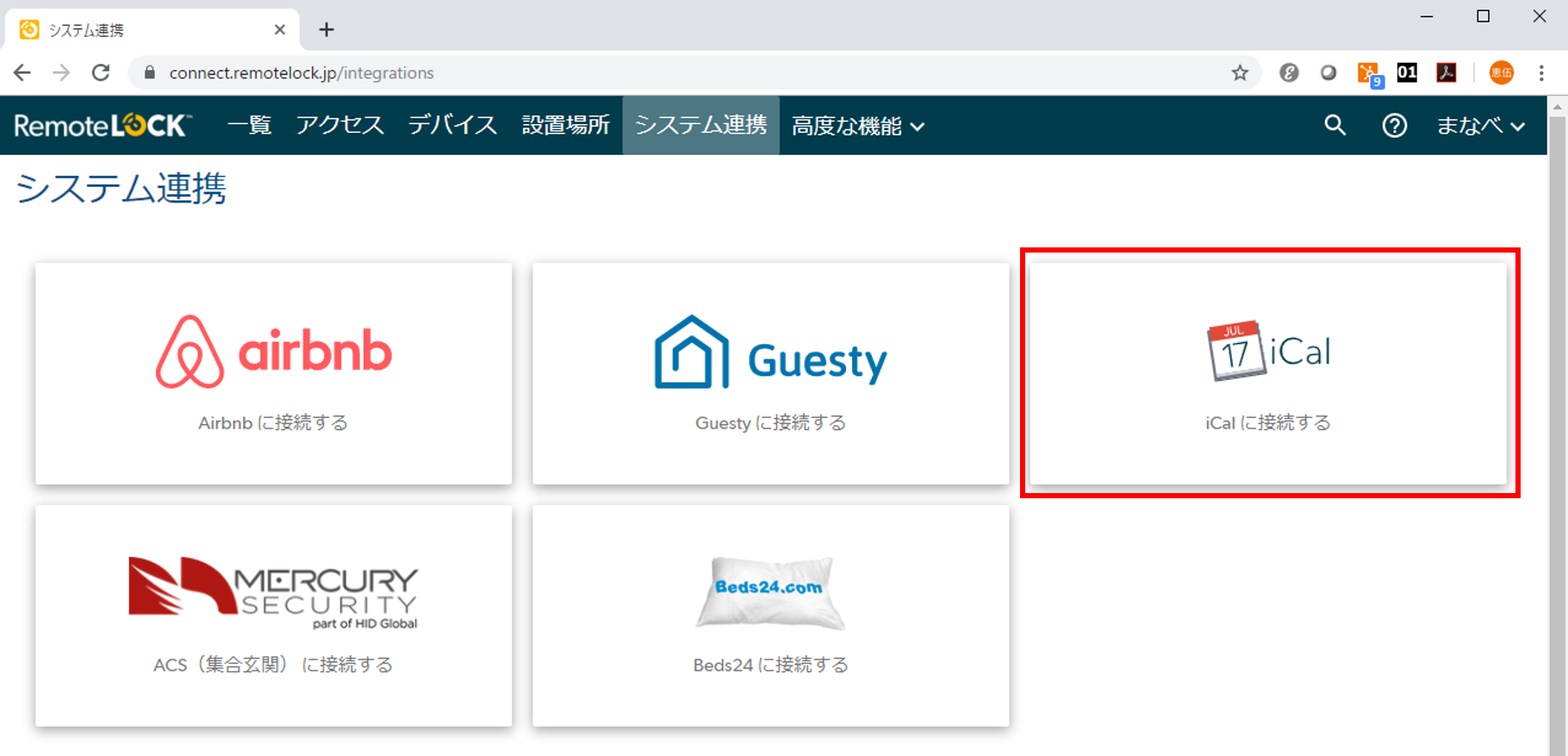Click the gray circle extension icon

click(1328, 73)
